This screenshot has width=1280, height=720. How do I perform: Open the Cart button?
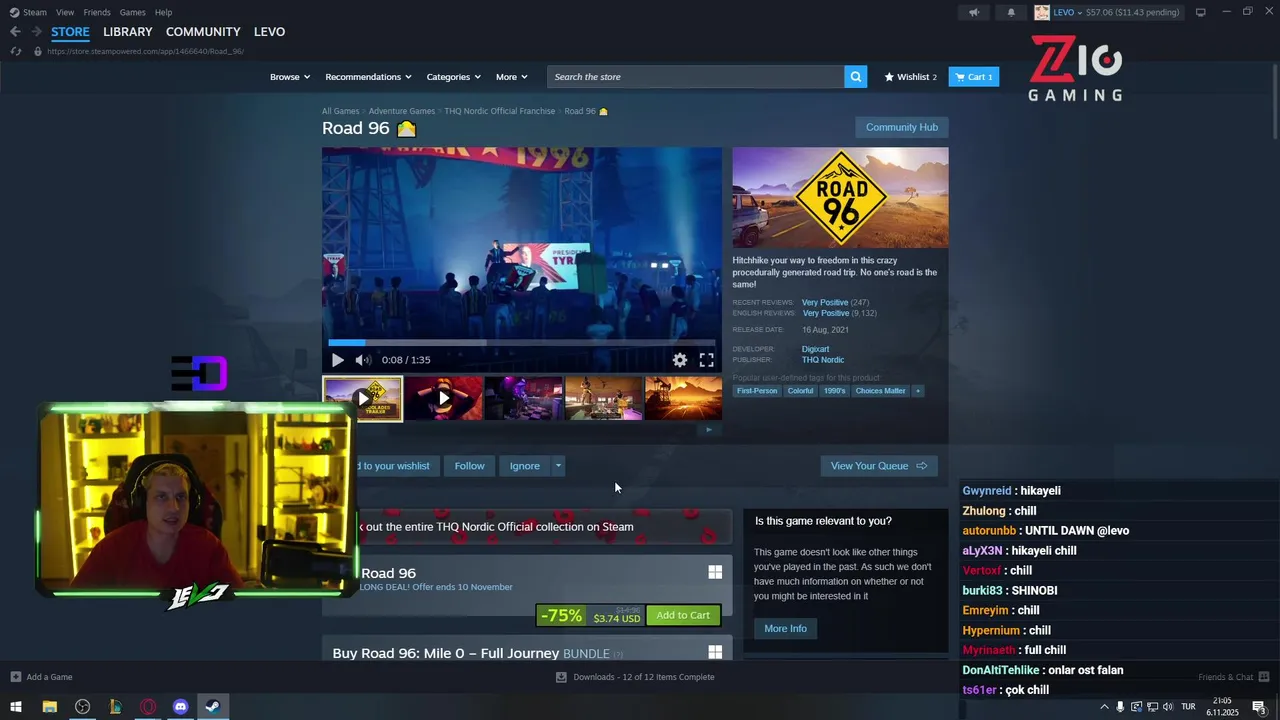point(974,77)
